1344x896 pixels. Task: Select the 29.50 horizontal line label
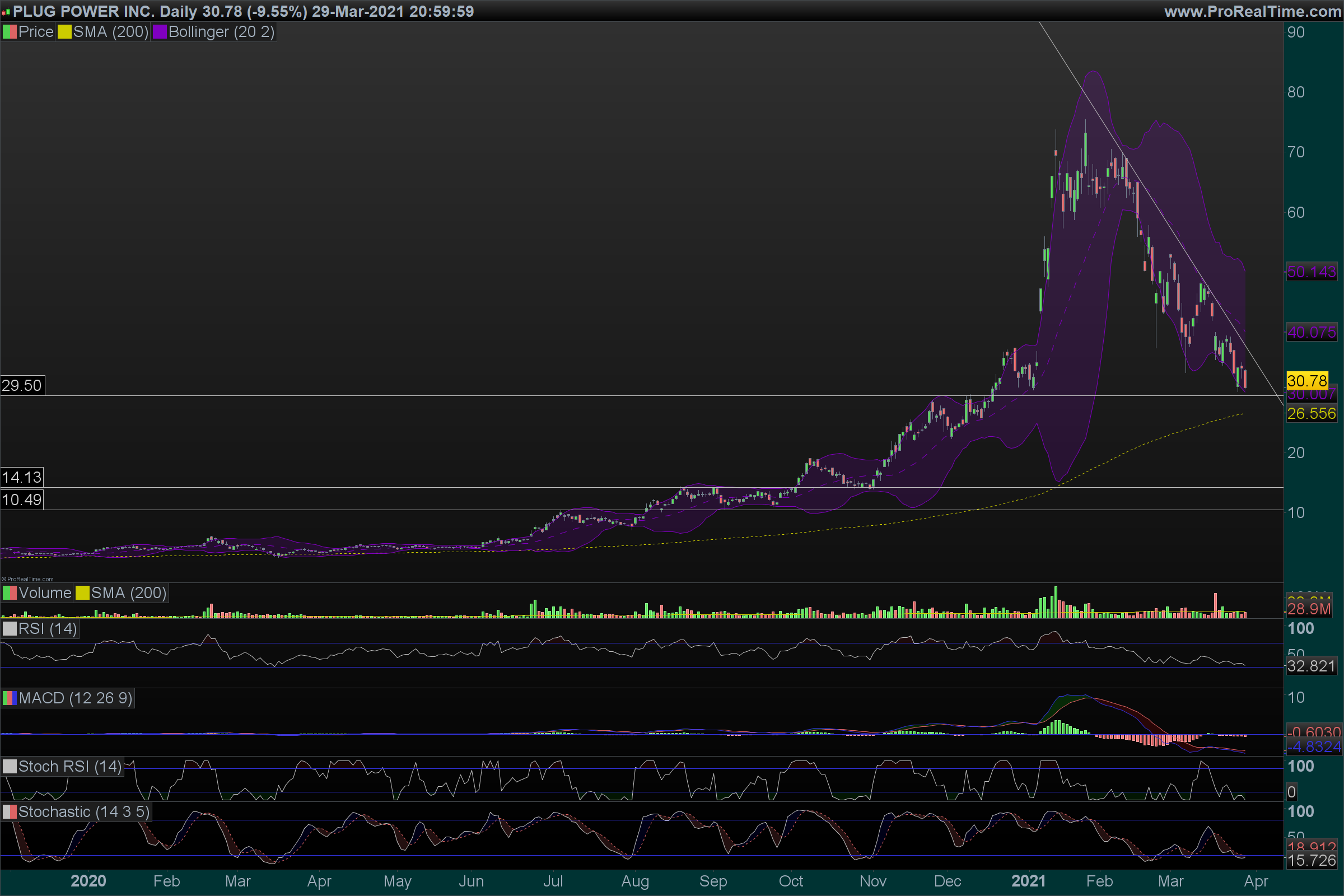(22, 385)
